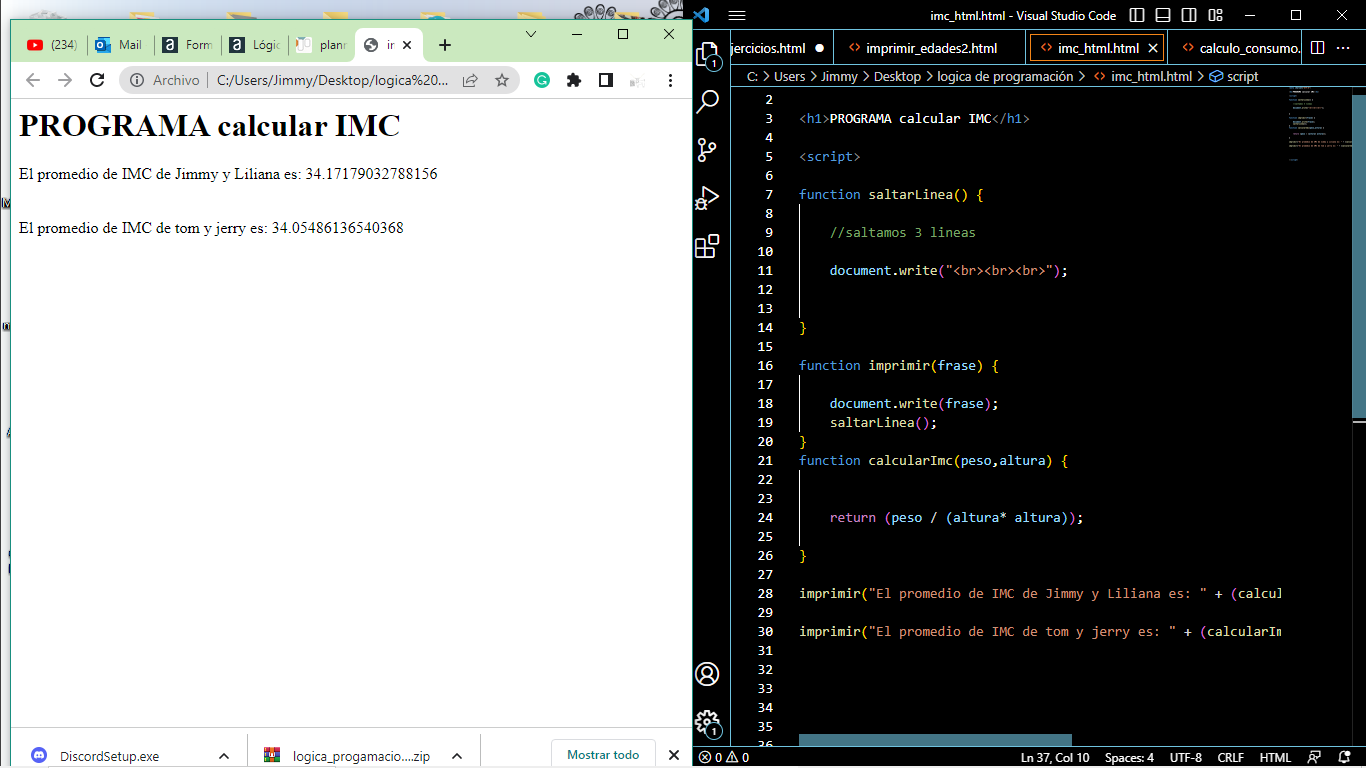This screenshot has height=768, width=1366.
Task: Open the Search view in VS Code
Action: [x=707, y=102]
